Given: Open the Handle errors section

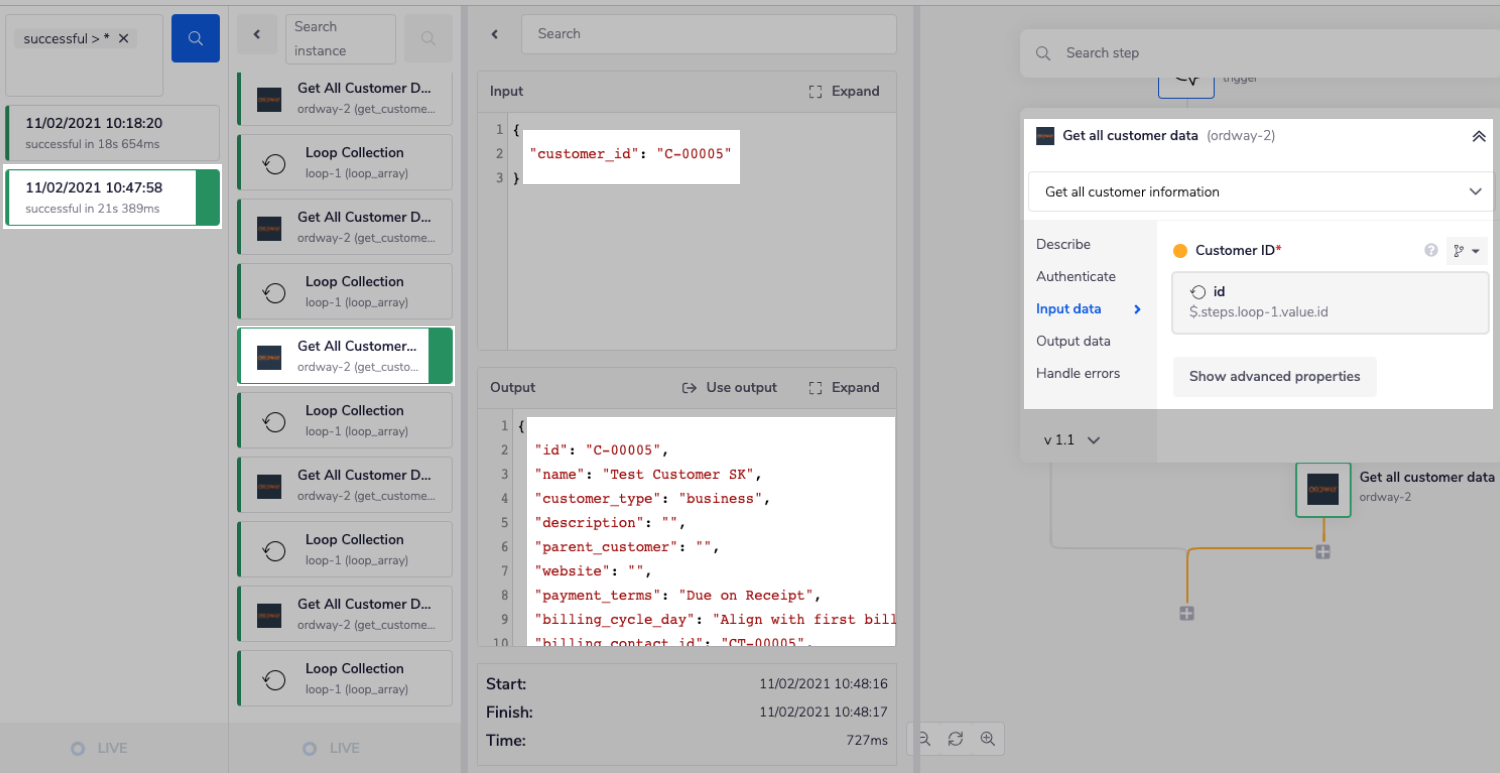Looking at the screenshot, I should coord(1078,373).
